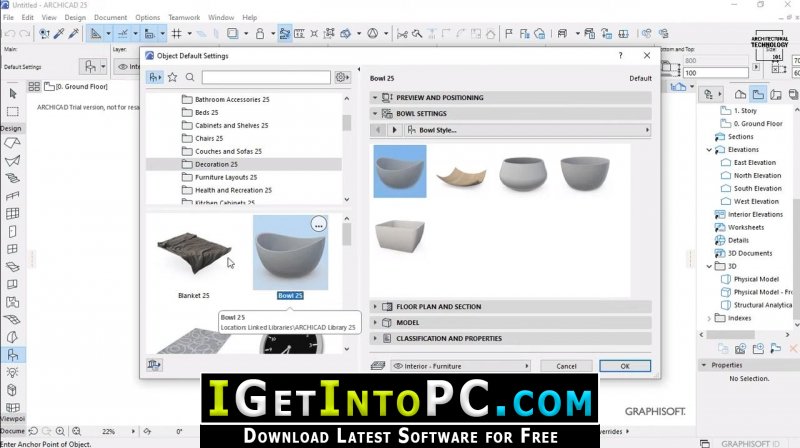Click the search magnifier icon in dialog

click(x=190, y=77)
